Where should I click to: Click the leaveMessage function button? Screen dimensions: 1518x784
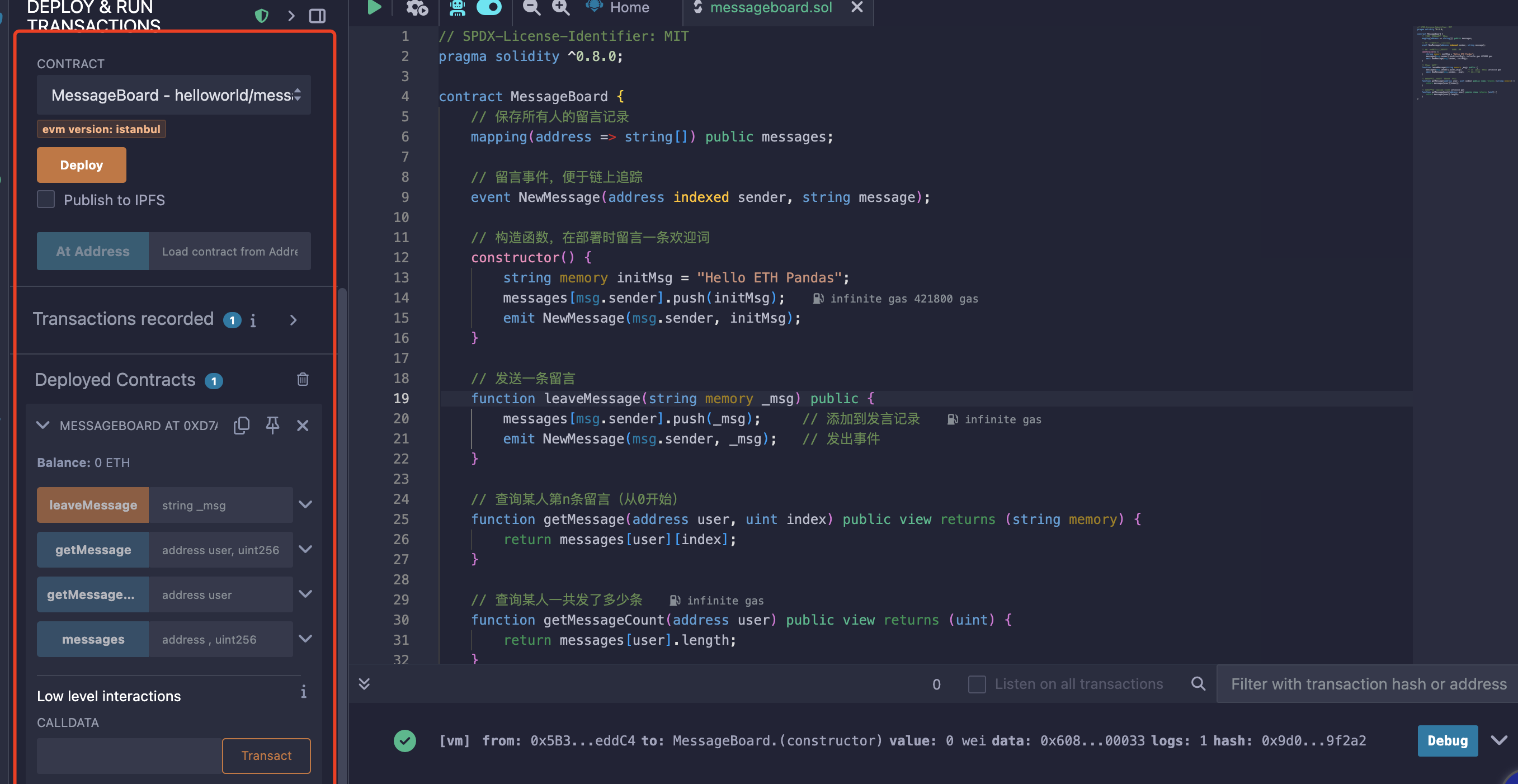click(x=92, y=505)
